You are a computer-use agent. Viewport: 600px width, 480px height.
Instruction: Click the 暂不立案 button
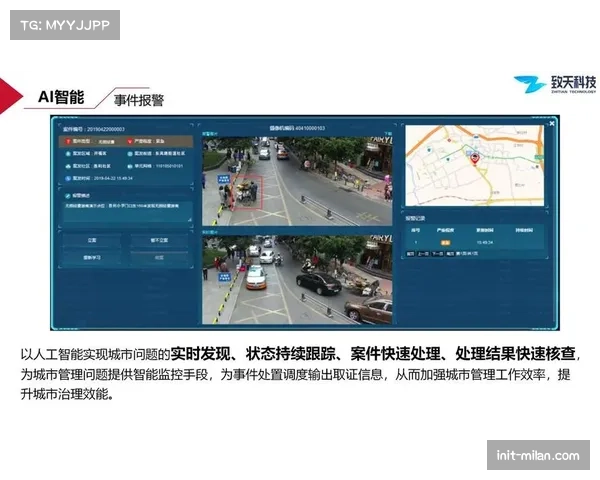click(159, 240)
